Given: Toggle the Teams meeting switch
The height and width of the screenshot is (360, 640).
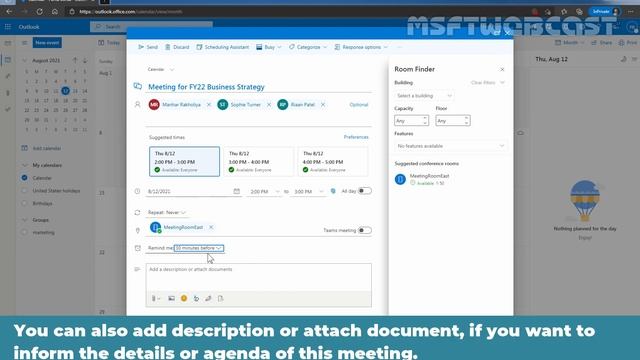Looking at the screenshot, I should coord(364,230).
